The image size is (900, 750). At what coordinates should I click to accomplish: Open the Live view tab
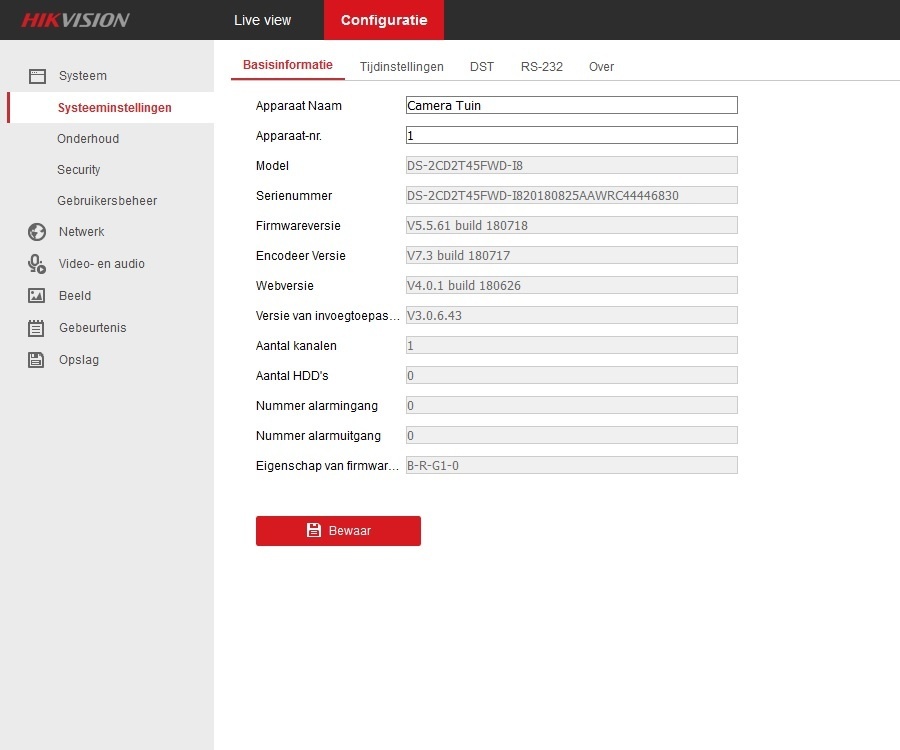[262, 20]
